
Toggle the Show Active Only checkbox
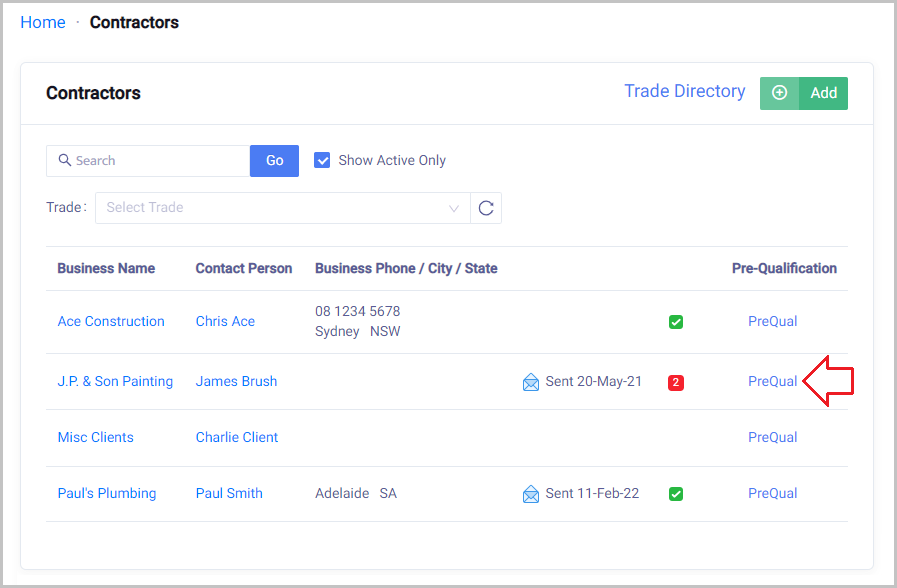pos(322,160)
